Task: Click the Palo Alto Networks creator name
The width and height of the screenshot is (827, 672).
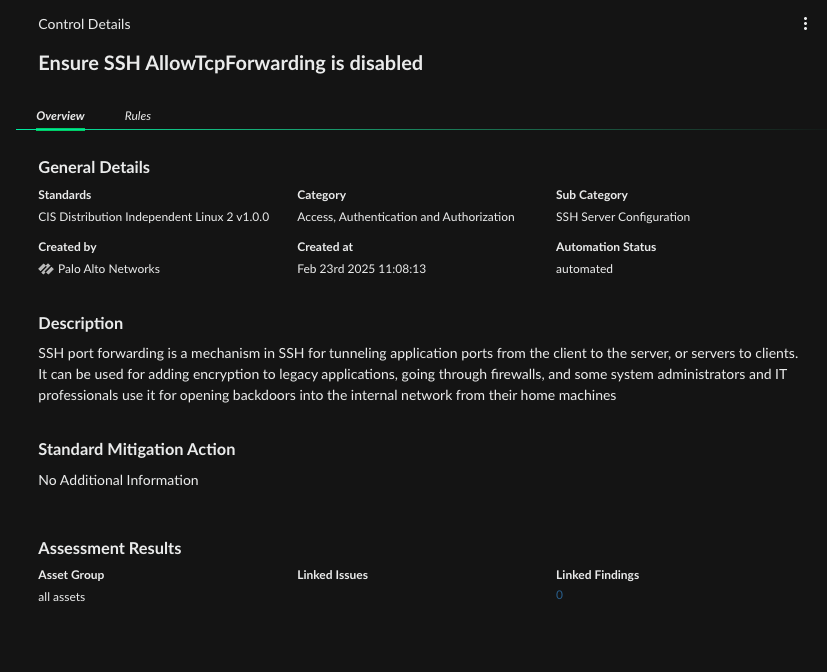Action: pyautogui.click(x=109, y=269)
